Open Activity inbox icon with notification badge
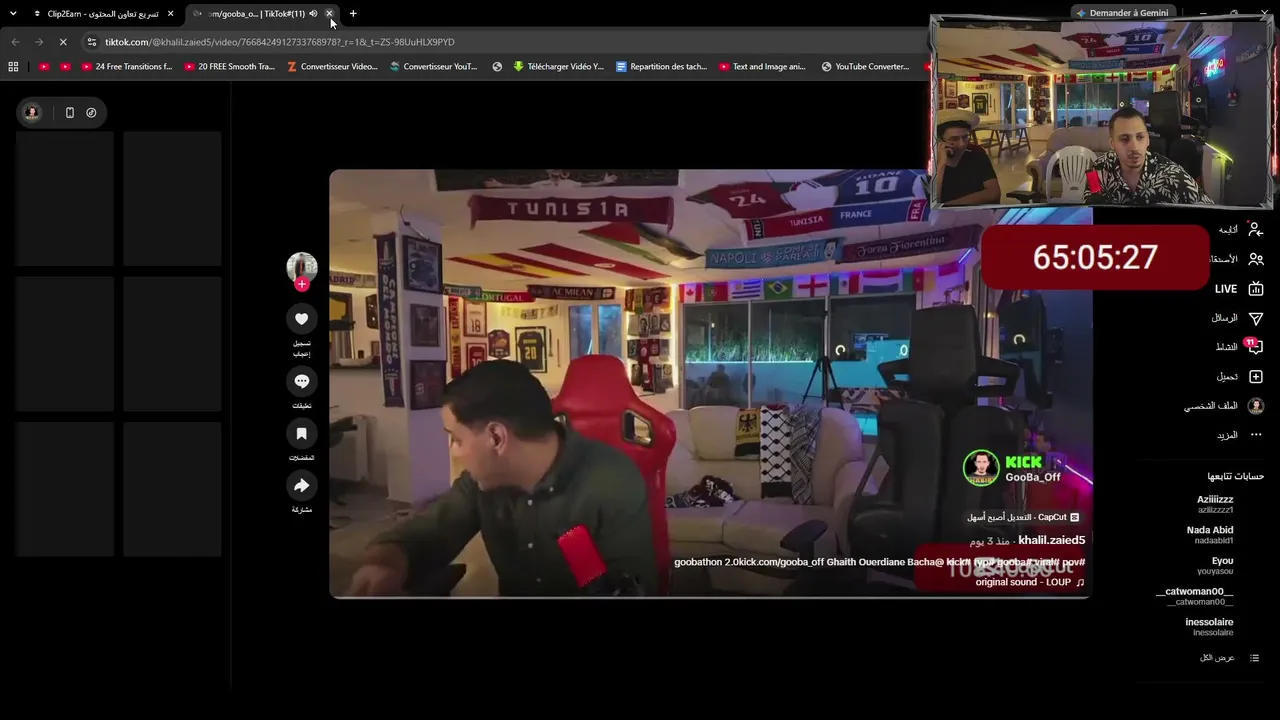Viewport: 1280px width, 720px height. (x=1255, y=347)
